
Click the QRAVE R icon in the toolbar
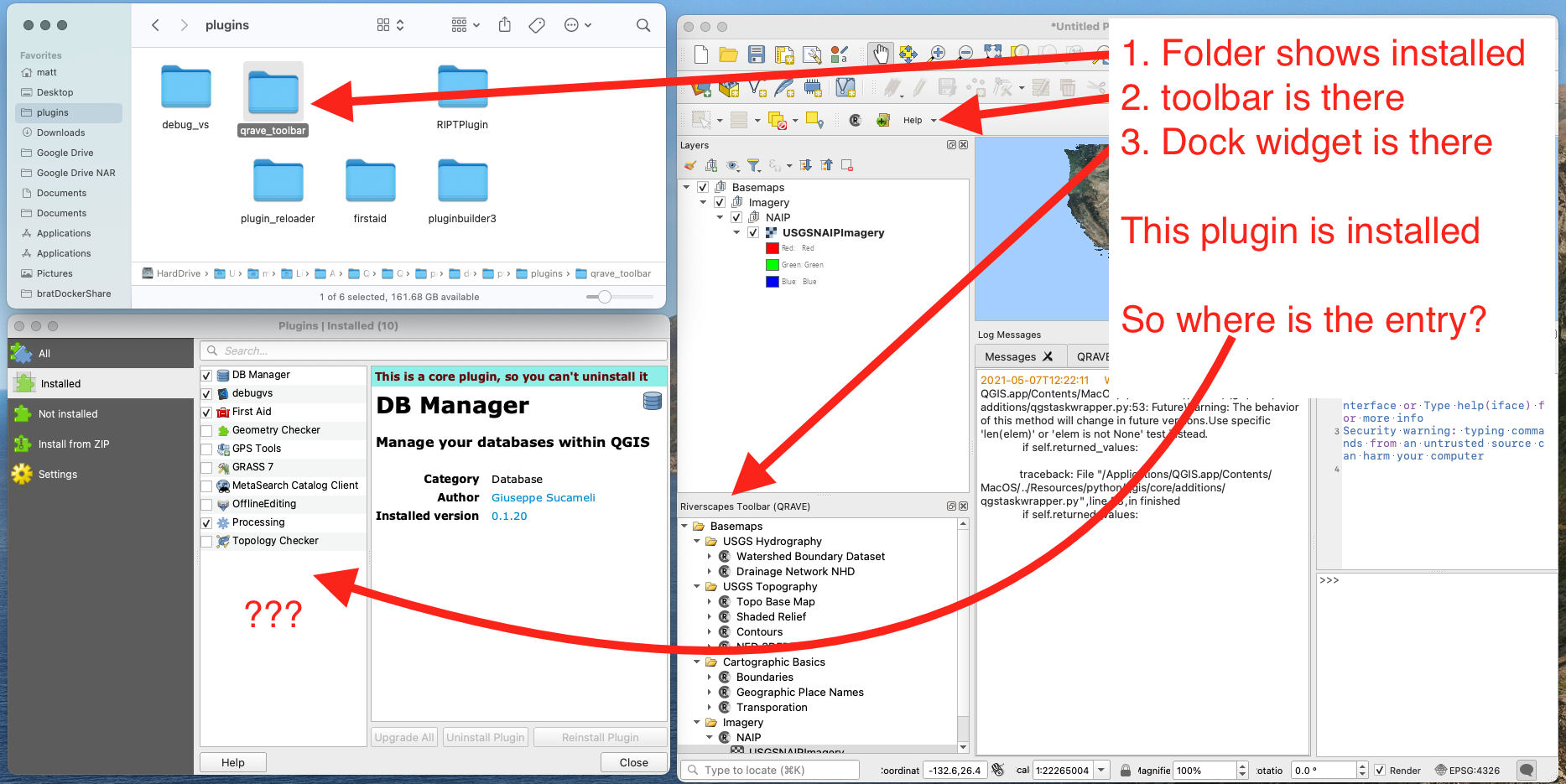pos(854,119)
